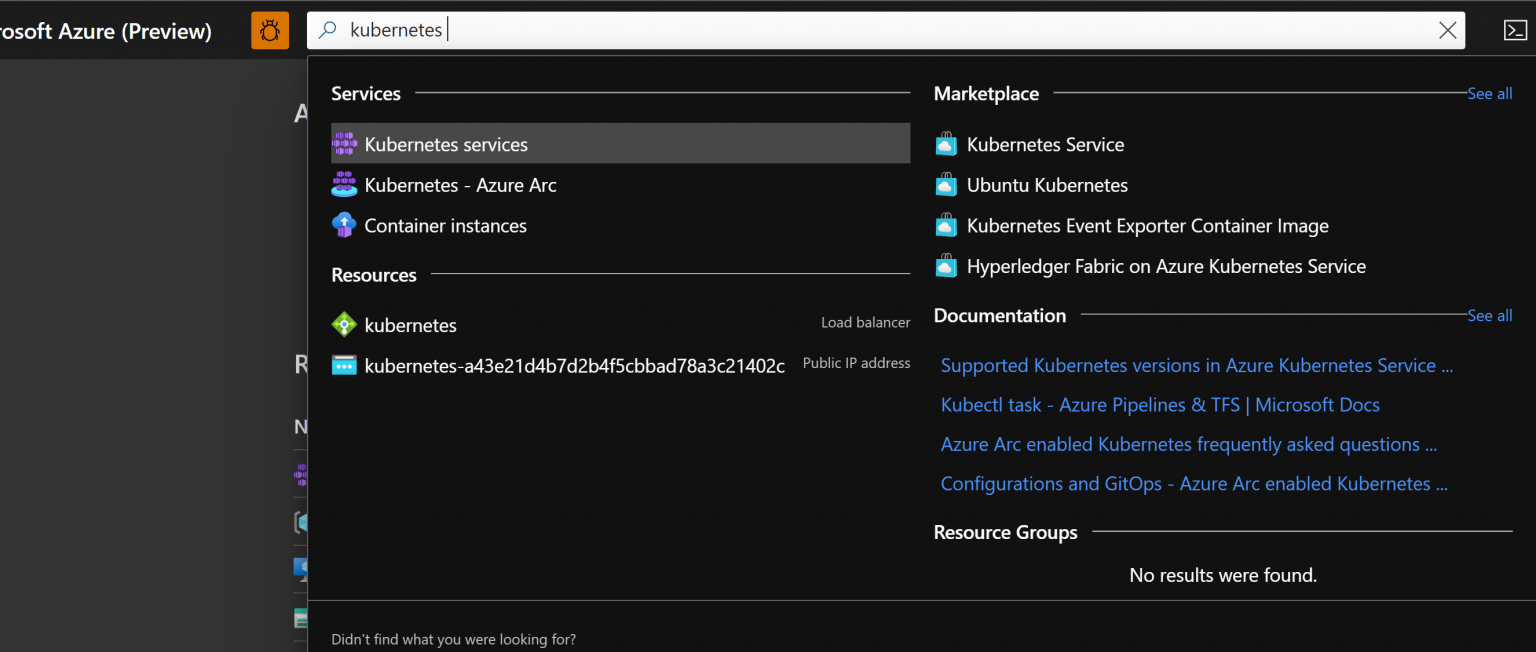This screenshot has height=652, width=1536.
Task: Open the Kubectl task Azure Pipelines article
Action: [x=1160, y=404]
